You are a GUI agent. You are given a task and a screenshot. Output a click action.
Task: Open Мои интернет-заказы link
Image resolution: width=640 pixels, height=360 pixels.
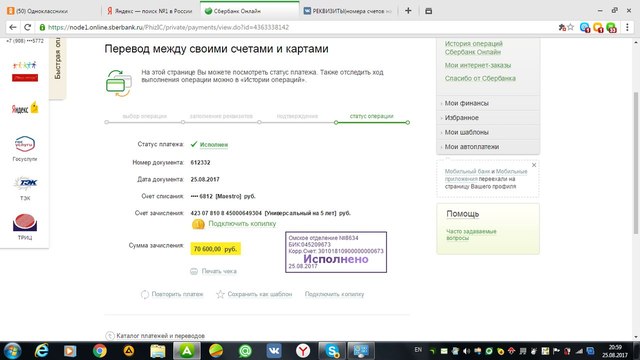478,65
